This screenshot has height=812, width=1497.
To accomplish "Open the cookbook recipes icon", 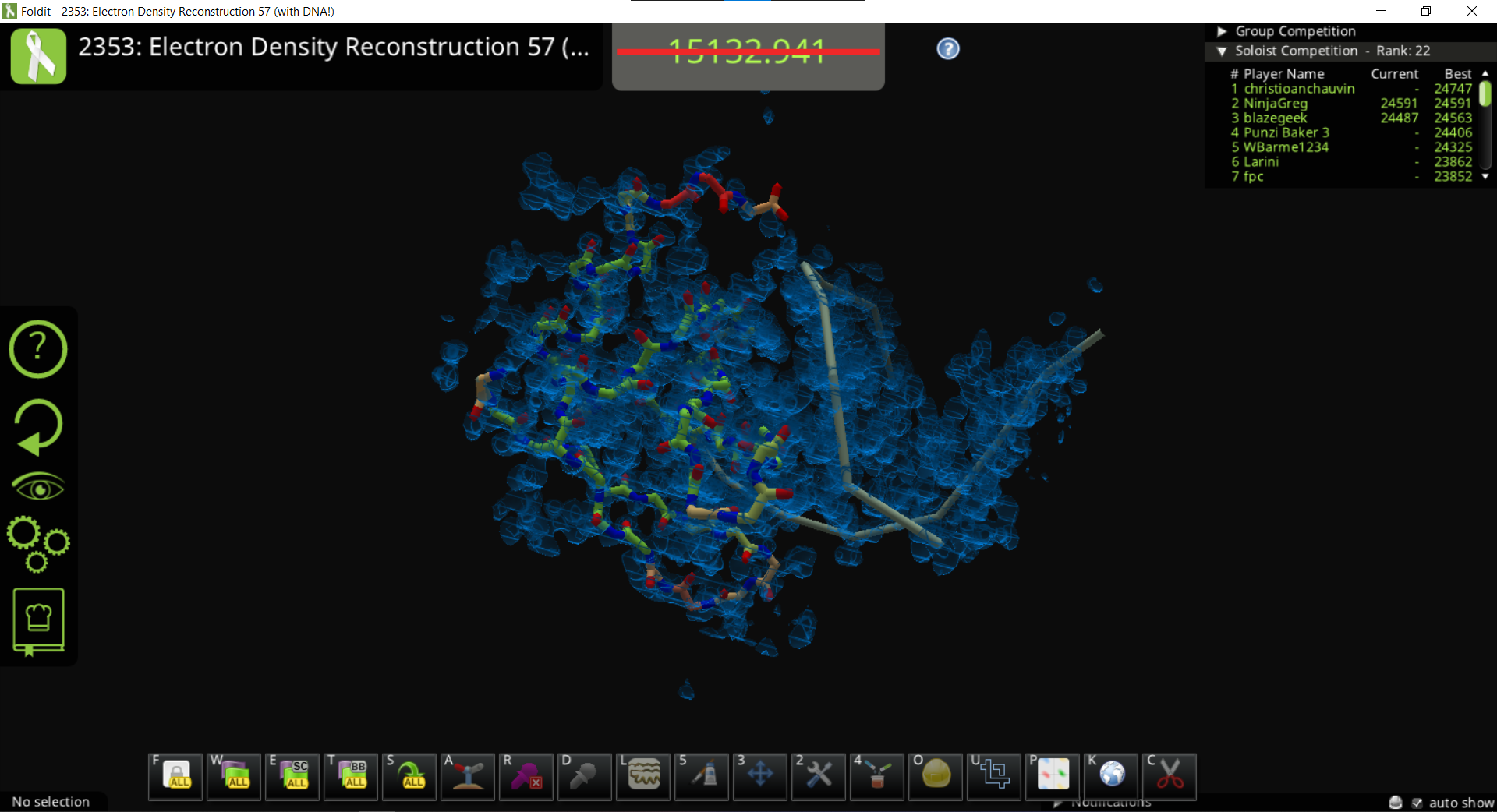I will pyautogui.click(x=38, y=621).
